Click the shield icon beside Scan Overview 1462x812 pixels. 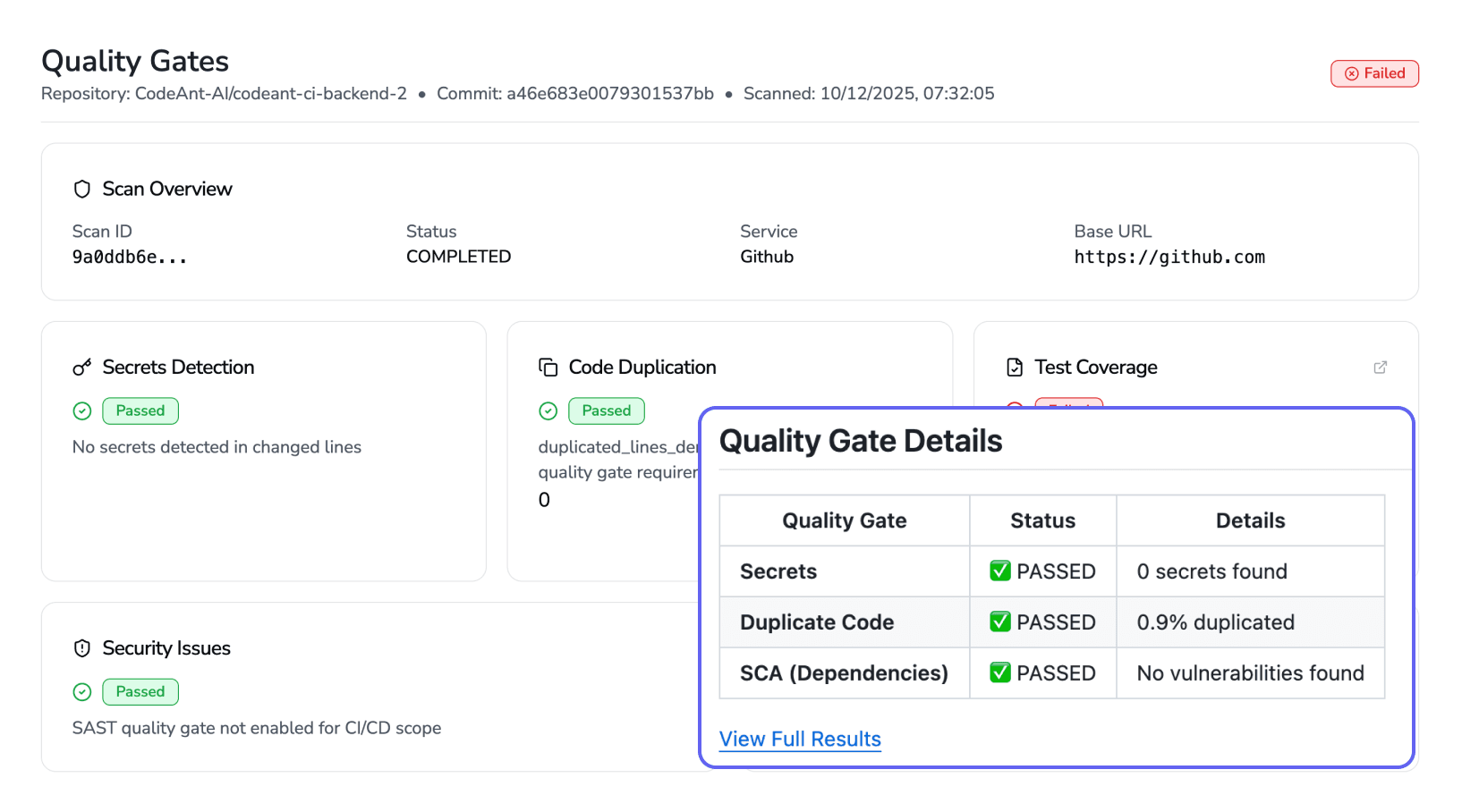point(82,189)
